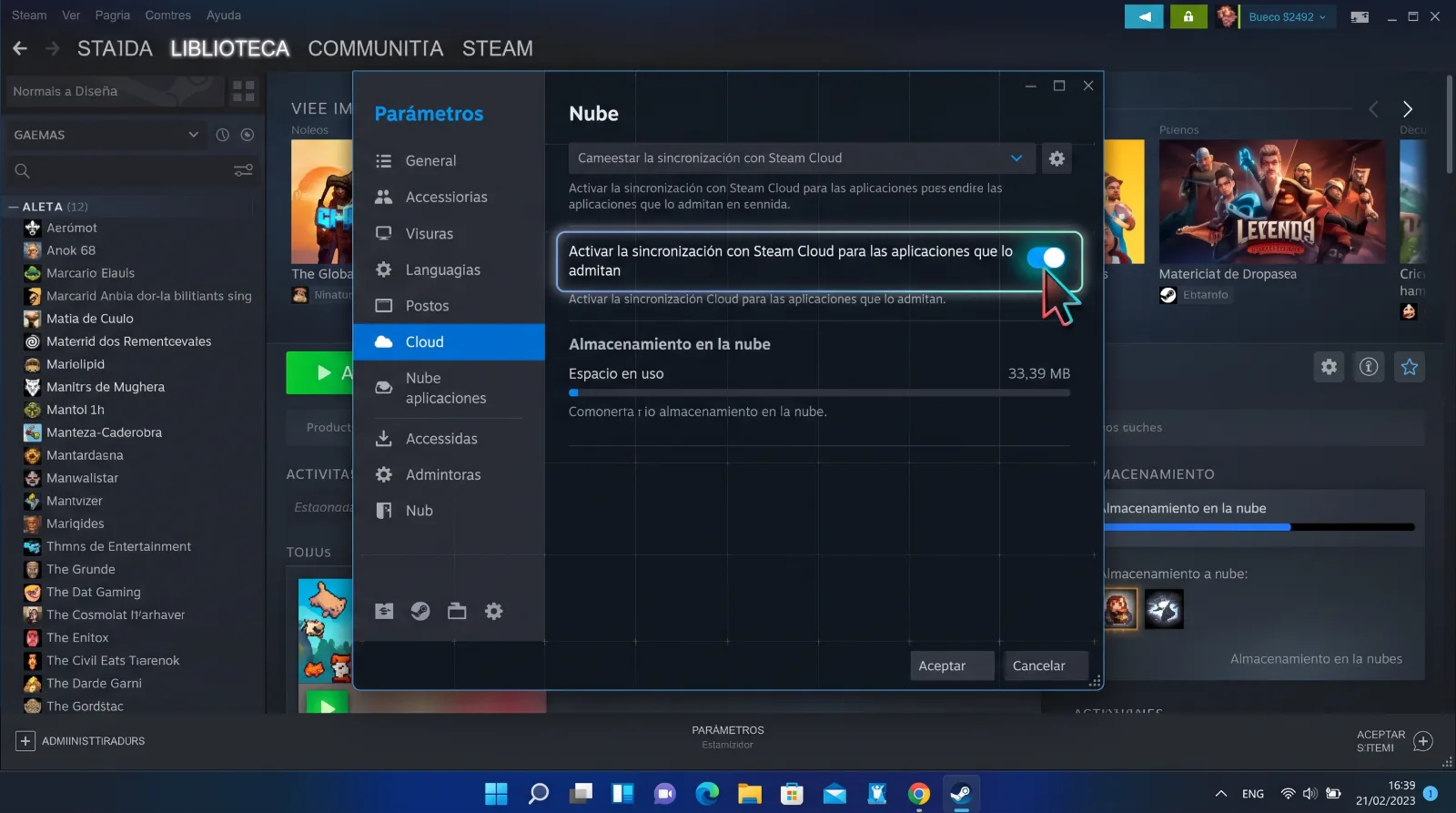Open Nube aplicaciones section
This screenshot has height=813, width=1456.
click(x=449, y=388)
